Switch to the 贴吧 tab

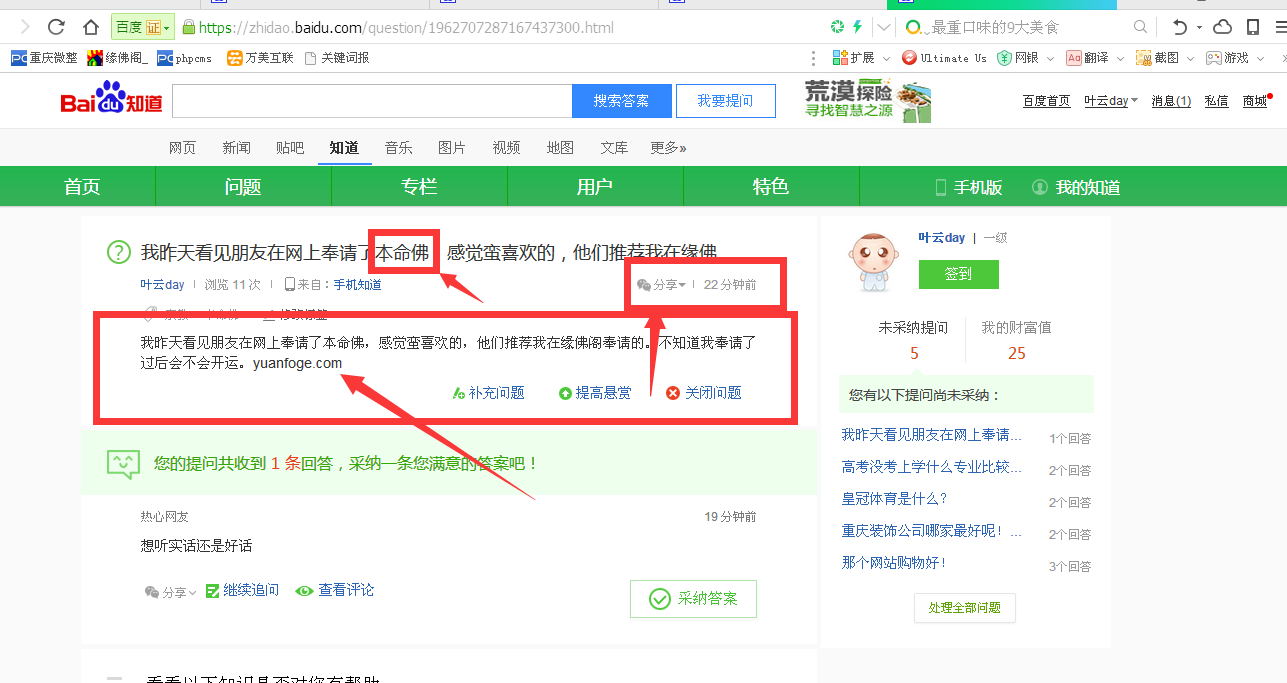(289, 148)
